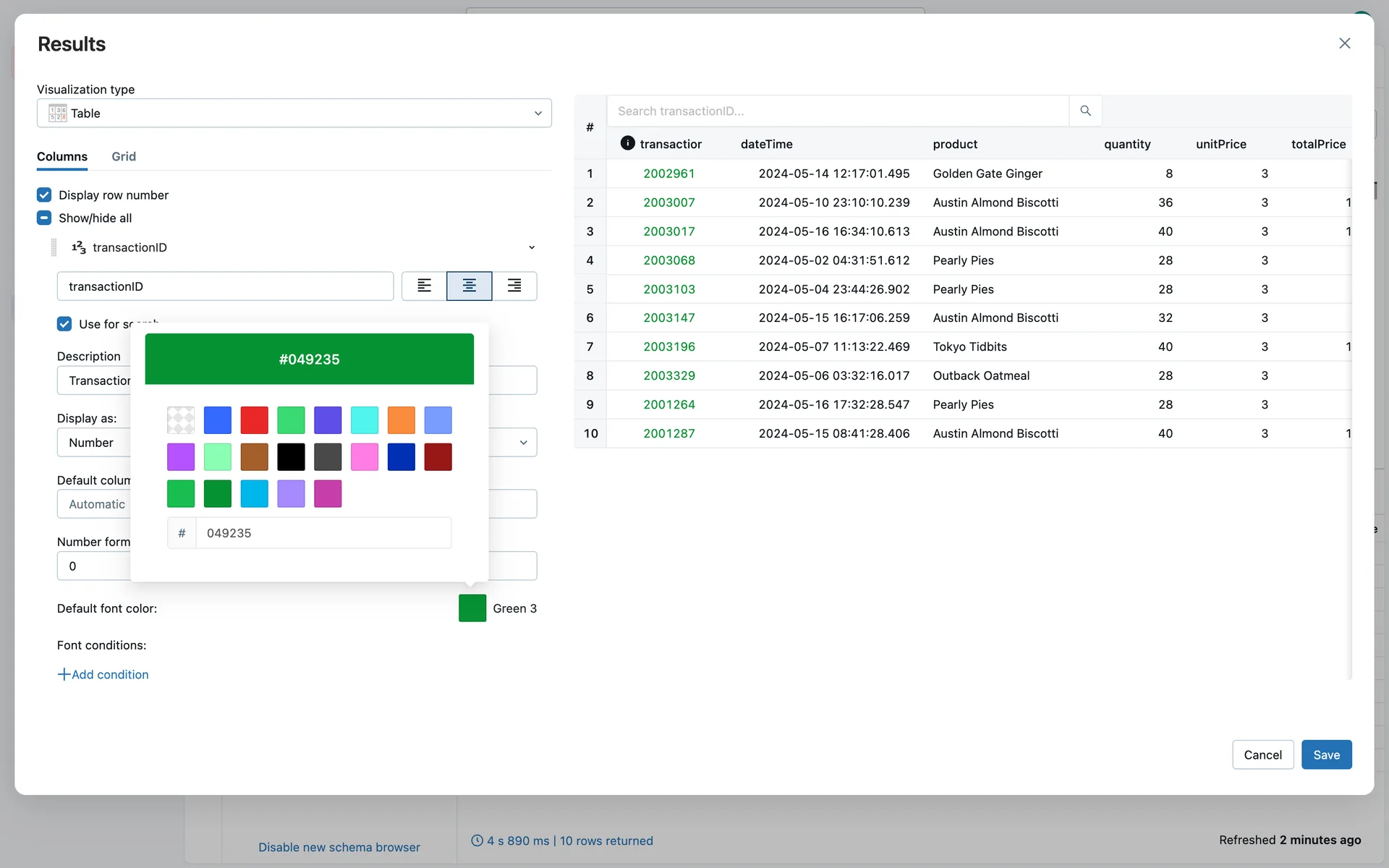Select the Columns tab
This screenshot has width=1389, height=868.
[x=62, y=156]
